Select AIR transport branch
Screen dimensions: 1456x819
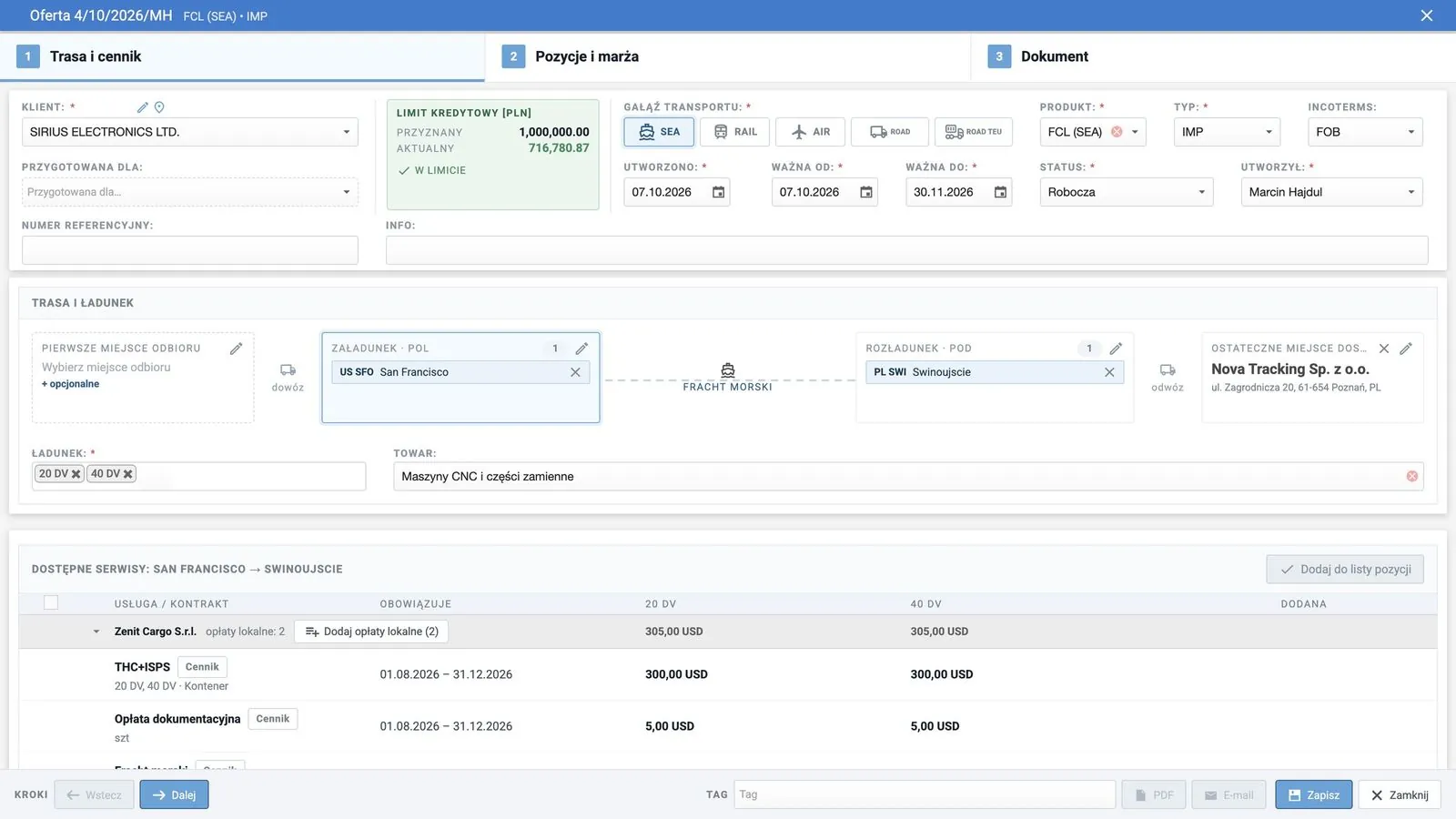point(810,132)
